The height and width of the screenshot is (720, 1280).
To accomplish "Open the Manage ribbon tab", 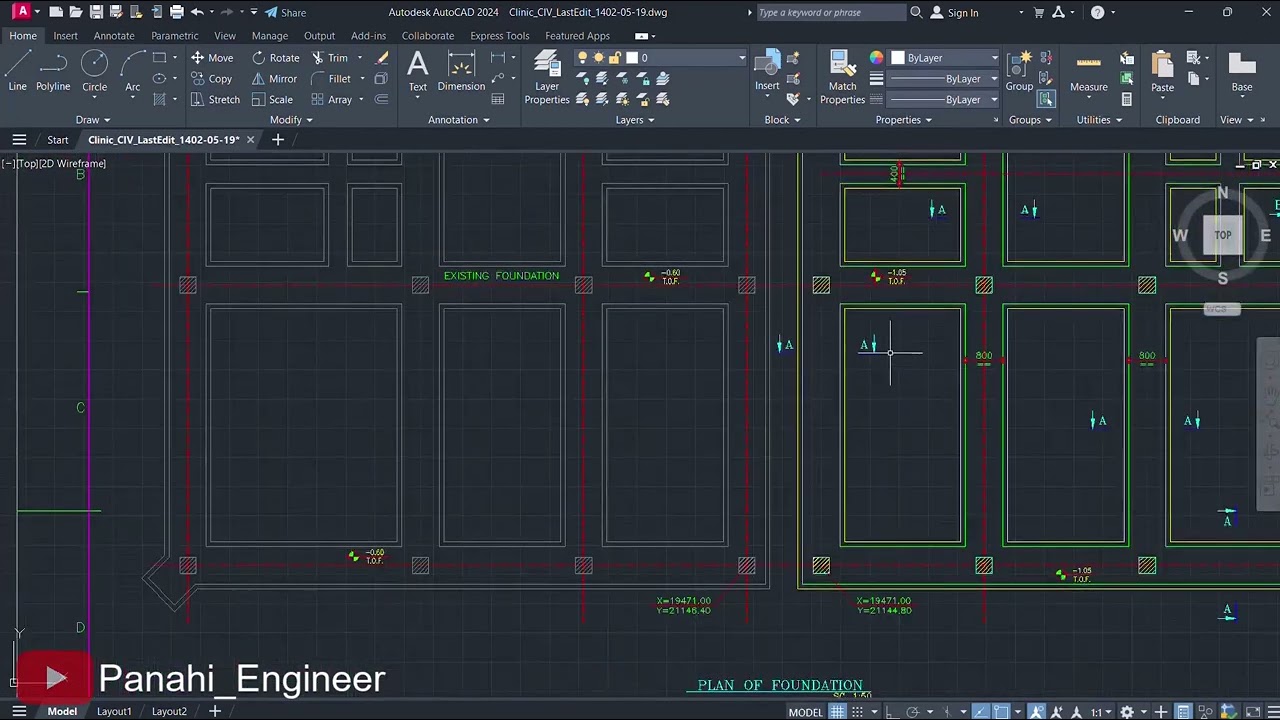I will click(269, 36).
